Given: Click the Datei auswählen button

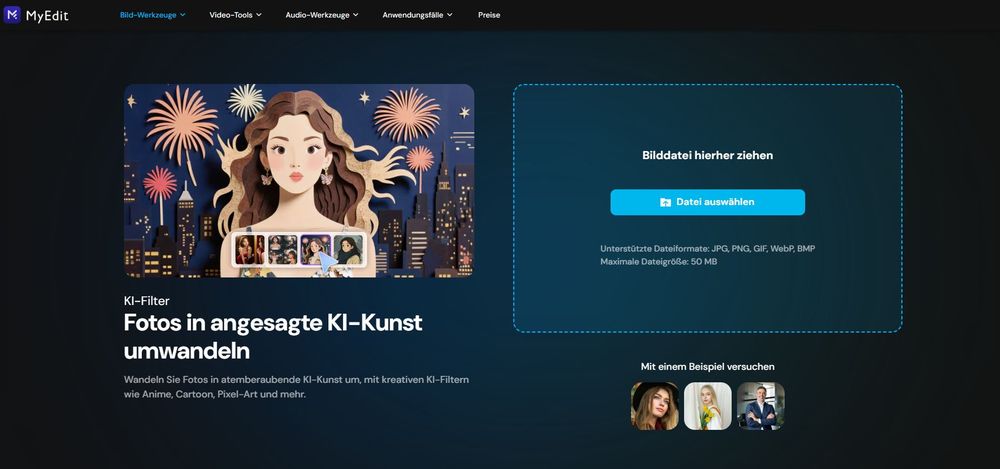Looking at the screenshot, I should pyautogui.click(x=707, y=202).
